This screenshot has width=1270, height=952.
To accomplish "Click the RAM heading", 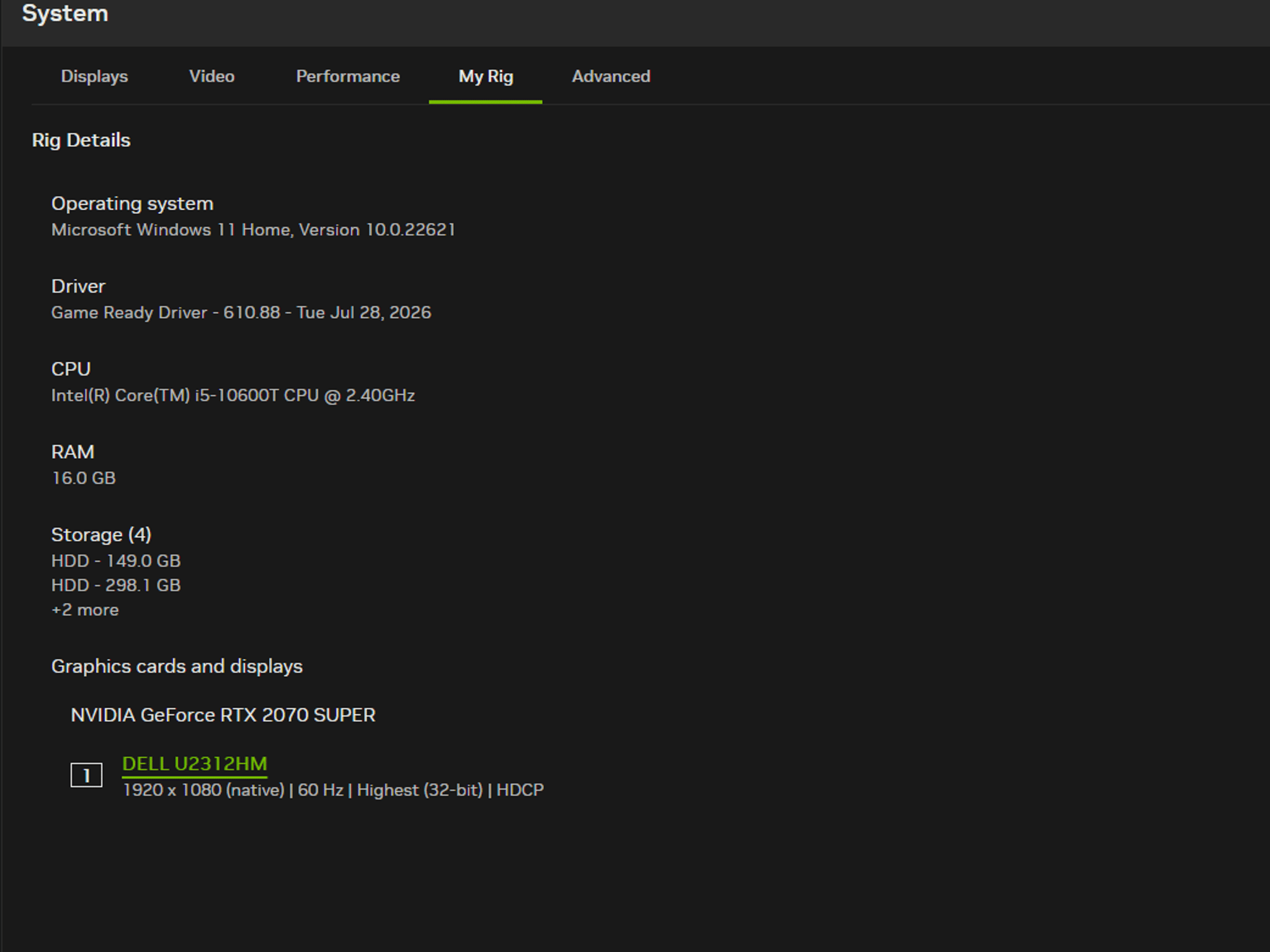I will (73, 452).
